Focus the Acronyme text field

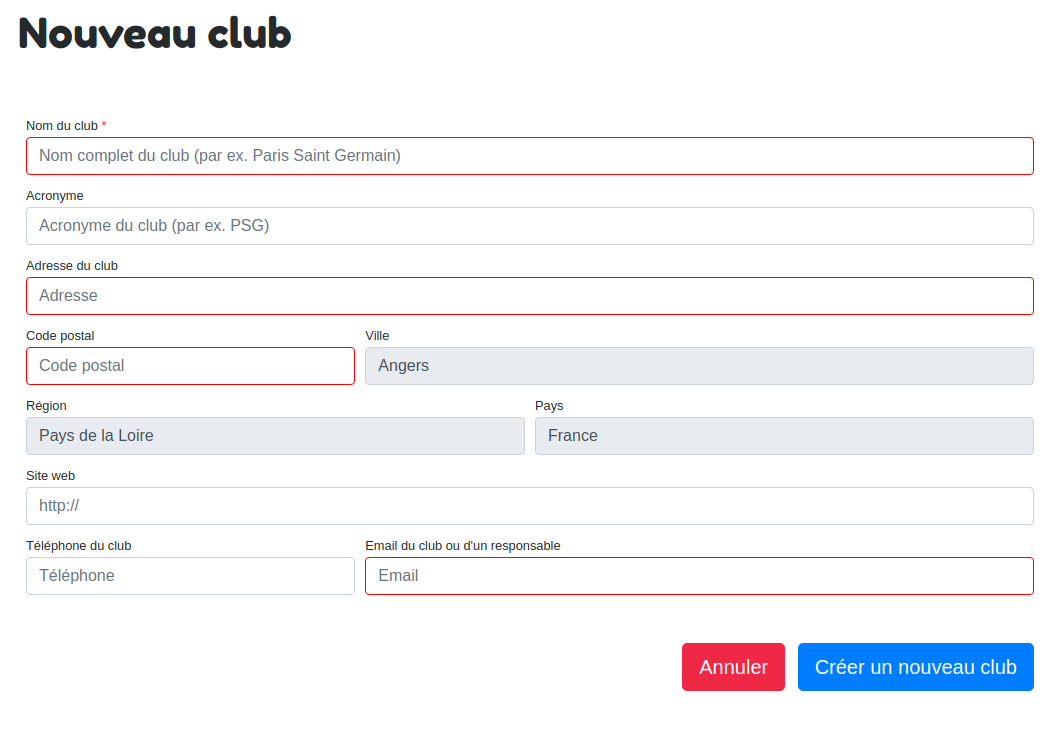(530, 226)
